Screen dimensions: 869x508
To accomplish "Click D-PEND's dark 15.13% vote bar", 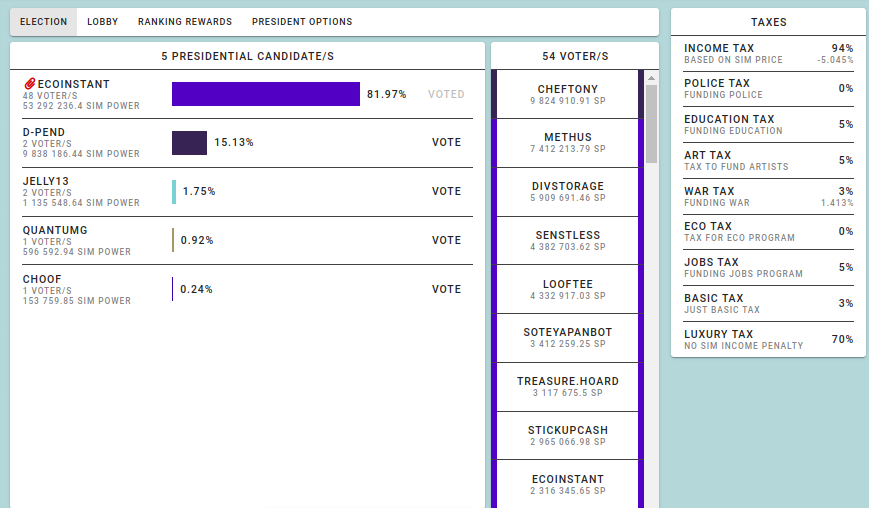I will pos(189,142).
